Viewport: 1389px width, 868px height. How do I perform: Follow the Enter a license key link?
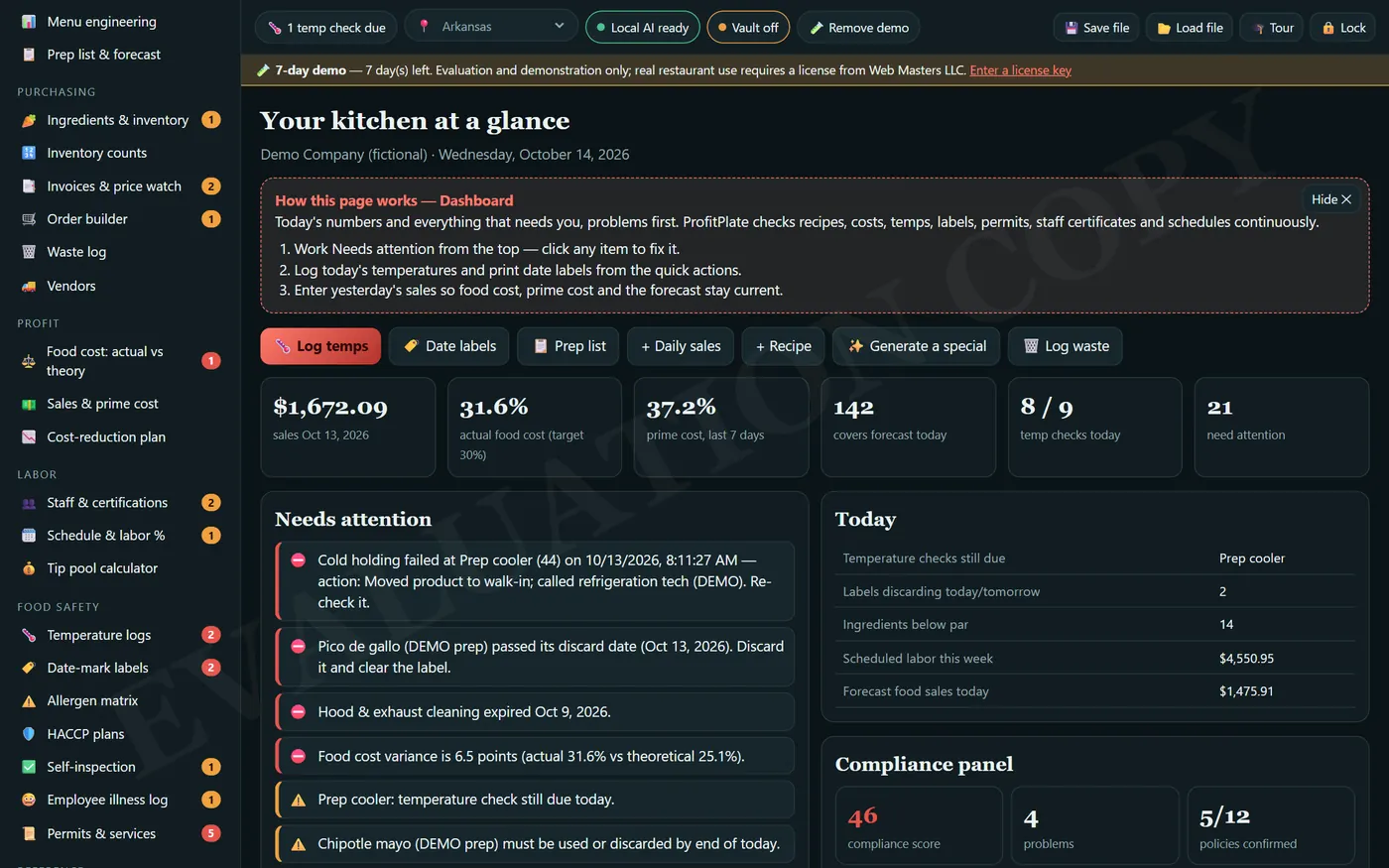click(x=1020, y=70)
